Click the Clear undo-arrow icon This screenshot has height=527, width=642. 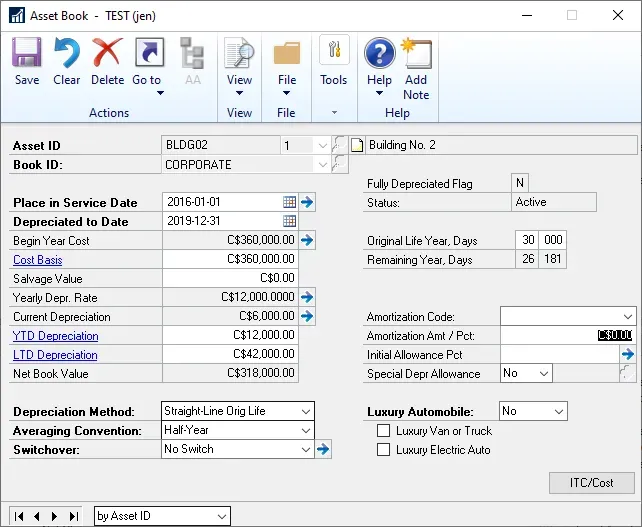point(67,60)
